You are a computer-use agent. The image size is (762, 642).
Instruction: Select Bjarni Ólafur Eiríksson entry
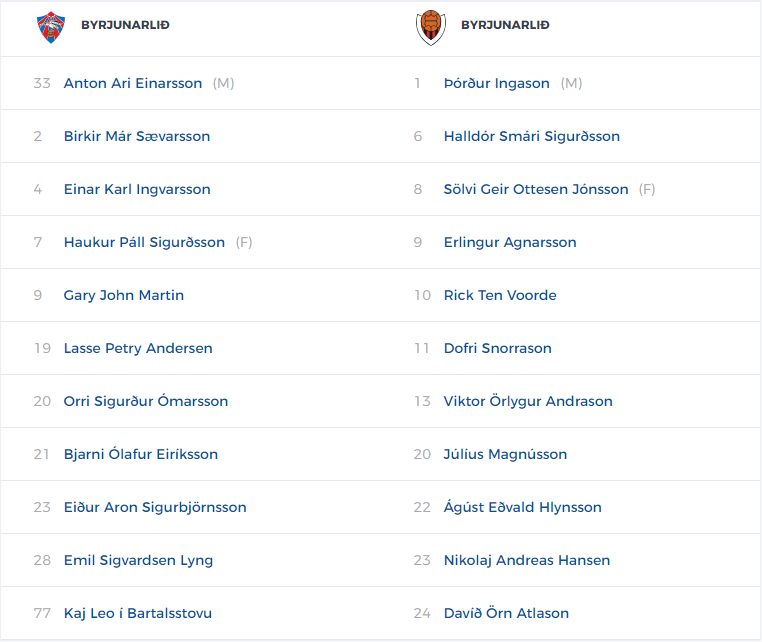(x=141, y=454)
